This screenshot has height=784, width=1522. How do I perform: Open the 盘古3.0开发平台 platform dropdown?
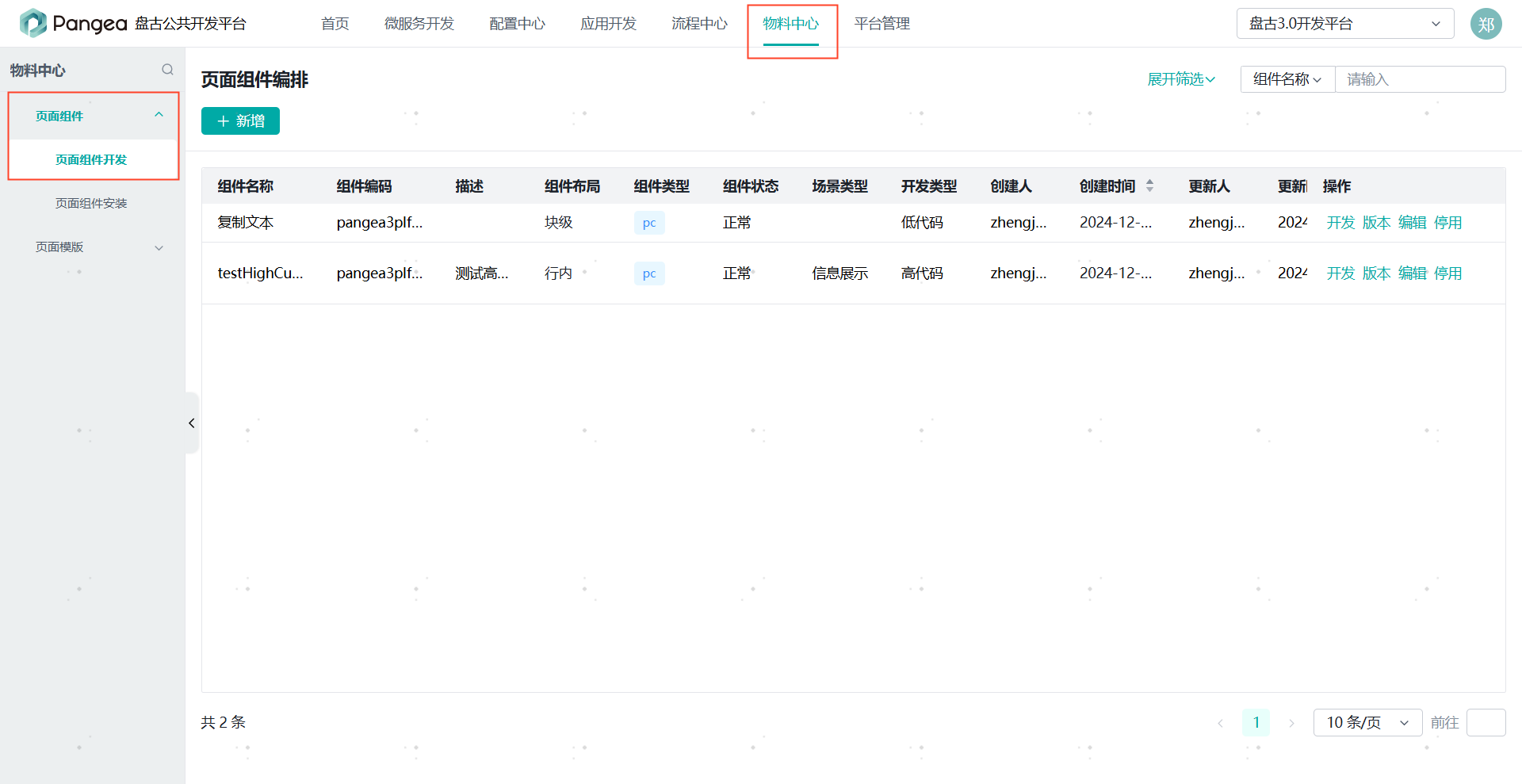tap(1345, 24)
